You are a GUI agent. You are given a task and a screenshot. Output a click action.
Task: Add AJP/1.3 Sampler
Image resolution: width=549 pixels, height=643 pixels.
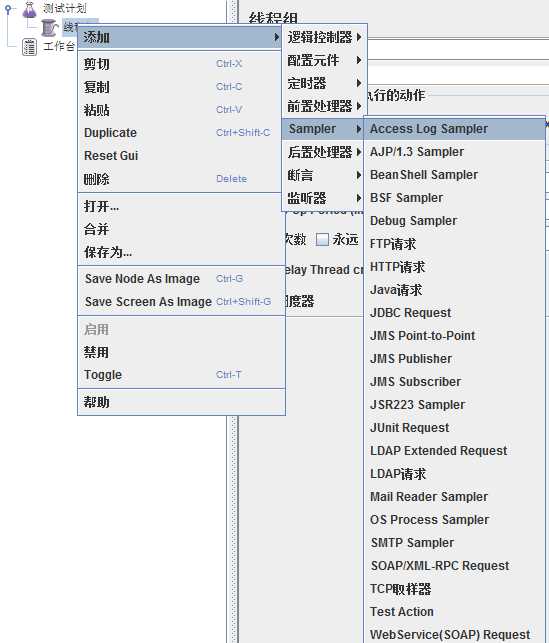click(454, 152)
